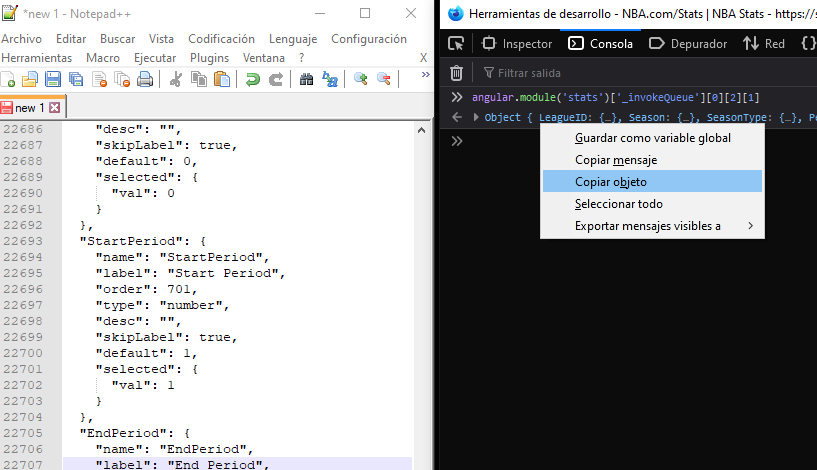Click the Filtrar salida filter field

(x=646, y=73)
